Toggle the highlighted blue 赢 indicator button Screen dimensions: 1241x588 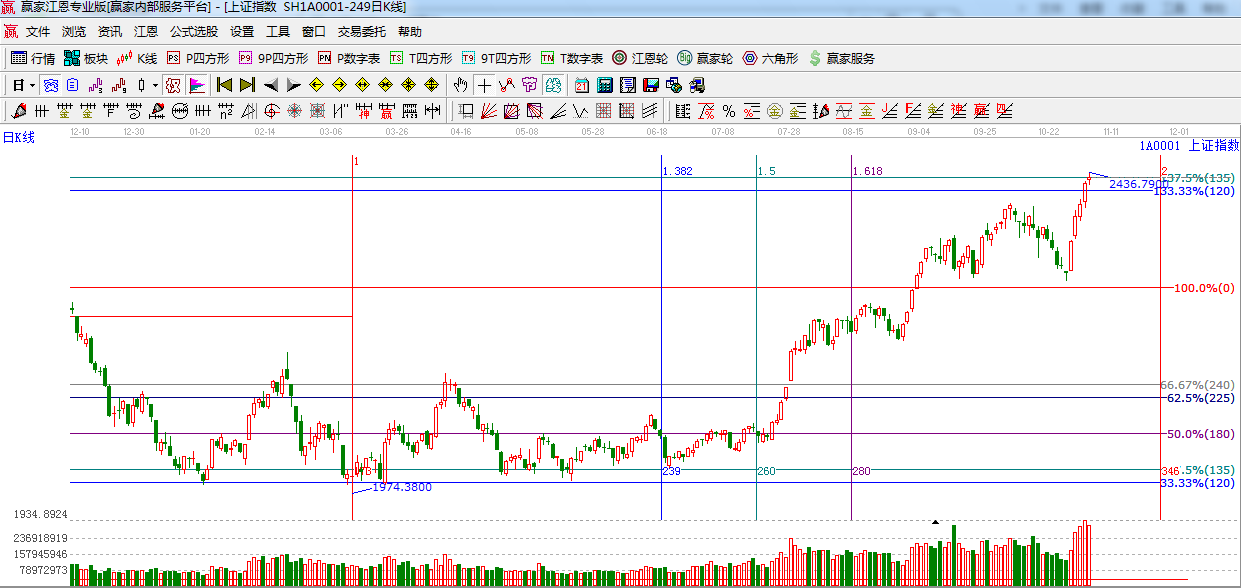coord(51,85)
